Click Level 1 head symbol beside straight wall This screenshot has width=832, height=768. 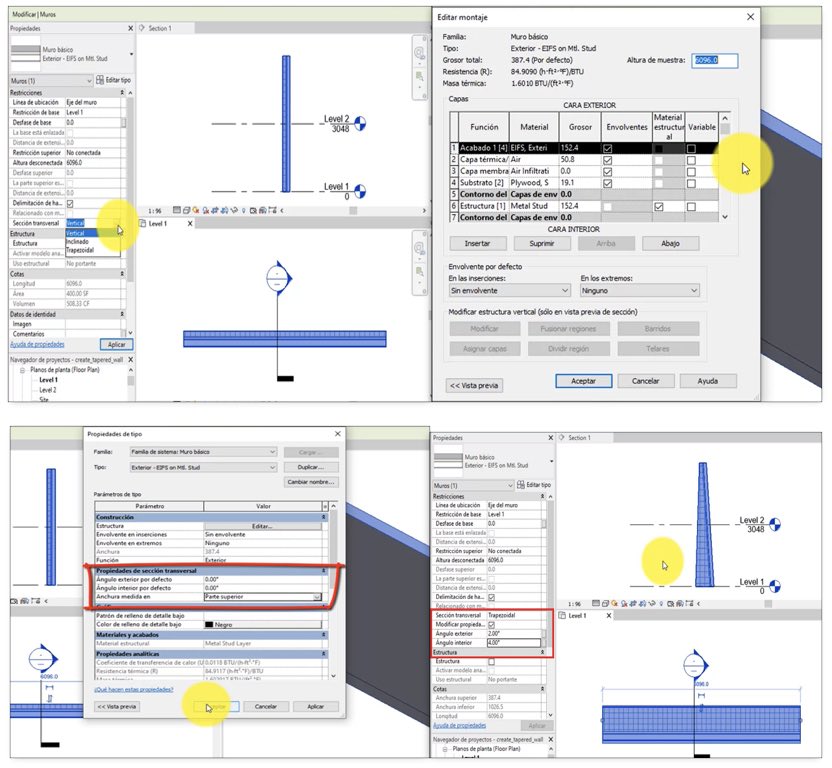(x=360, y=191)
